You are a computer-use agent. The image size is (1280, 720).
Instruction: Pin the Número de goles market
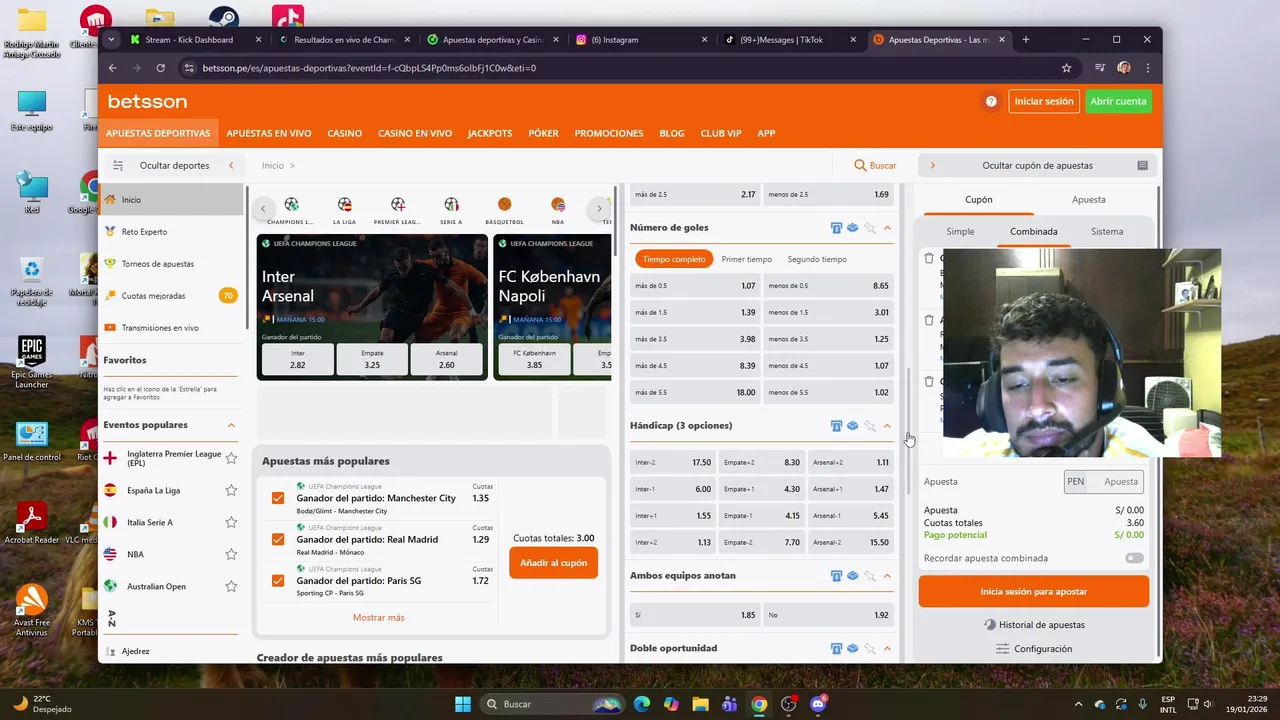[870, 228]
